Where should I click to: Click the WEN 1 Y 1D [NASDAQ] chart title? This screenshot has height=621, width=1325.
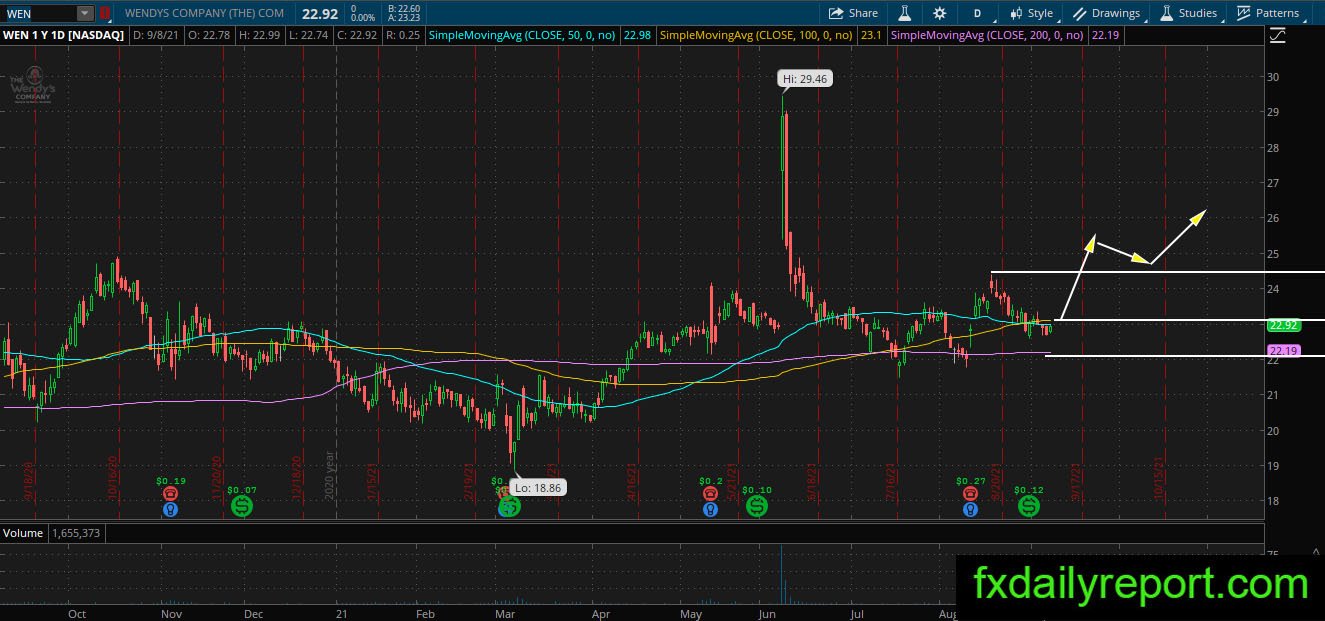[64, 35]
